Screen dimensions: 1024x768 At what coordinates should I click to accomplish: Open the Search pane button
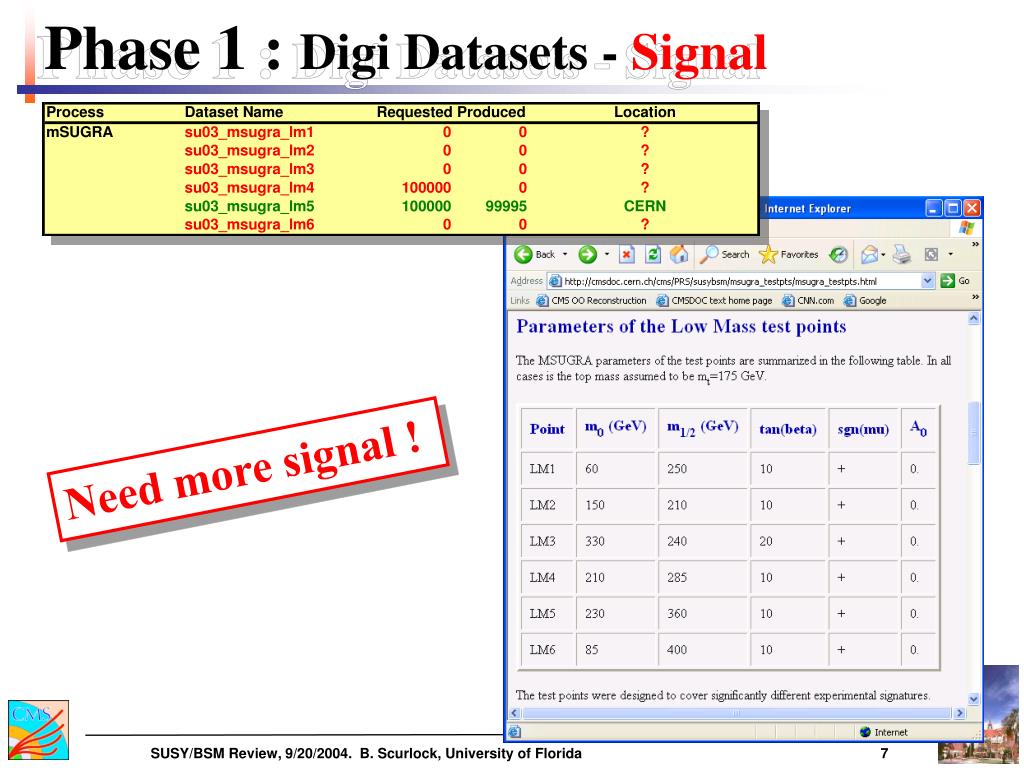pyautogui.click(x=724, y=255)
